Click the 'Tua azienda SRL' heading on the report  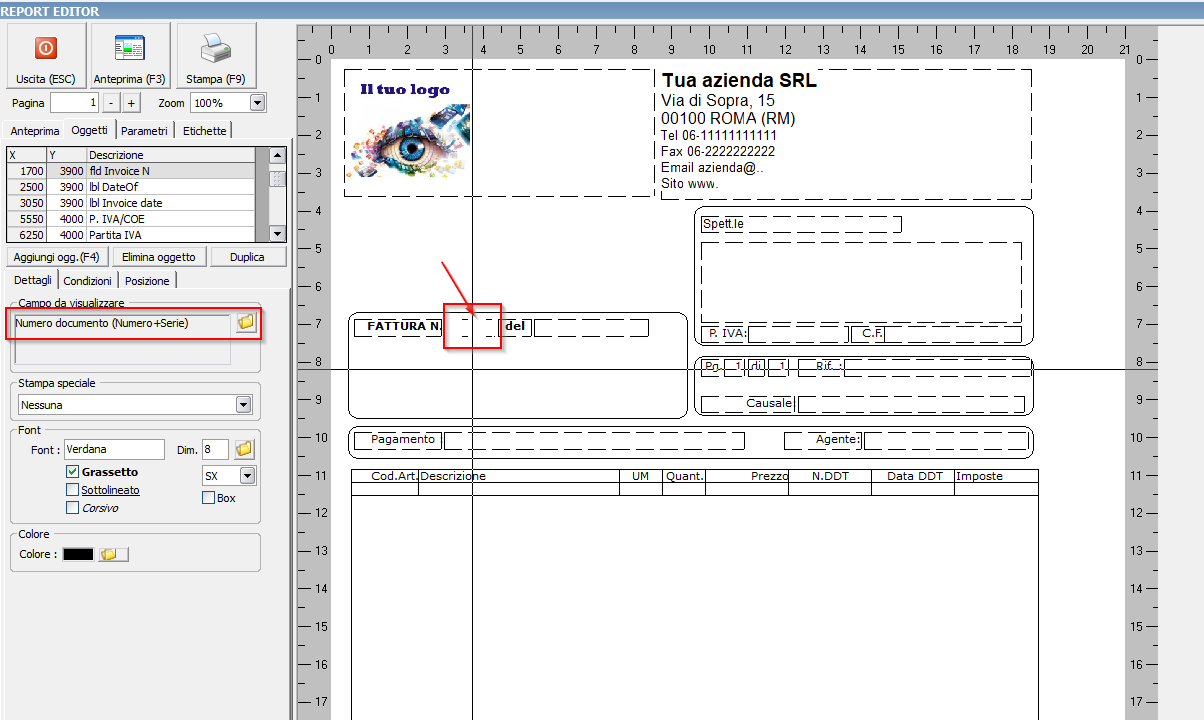coord(739,81)
